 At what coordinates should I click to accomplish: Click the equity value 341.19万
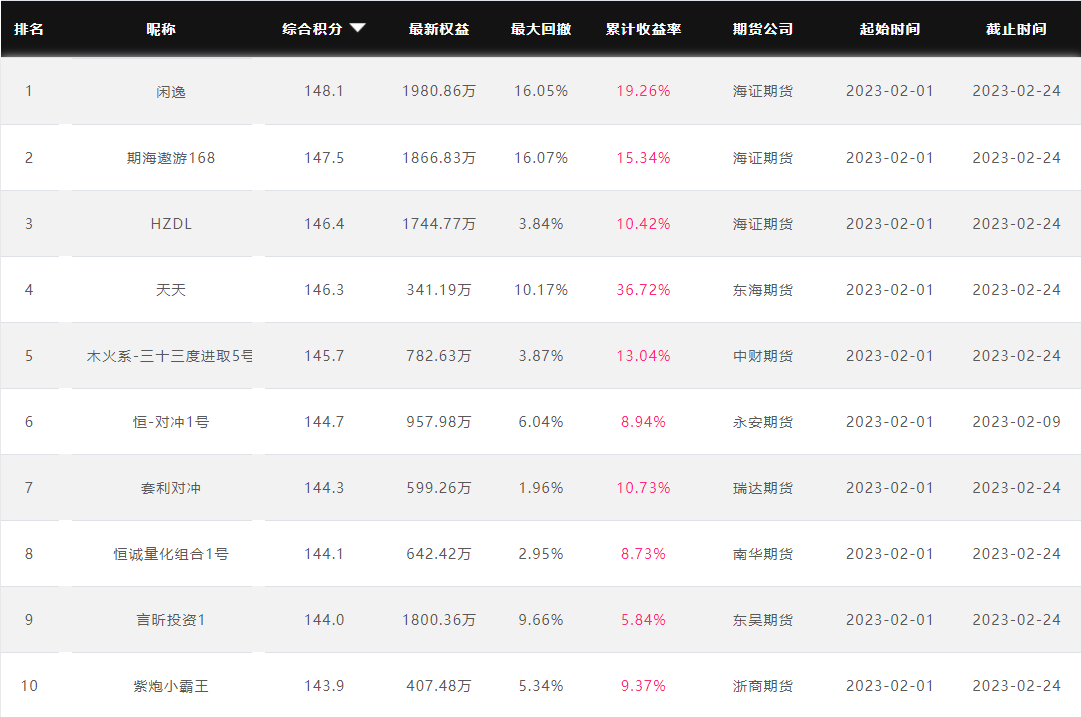click(438, 290)
